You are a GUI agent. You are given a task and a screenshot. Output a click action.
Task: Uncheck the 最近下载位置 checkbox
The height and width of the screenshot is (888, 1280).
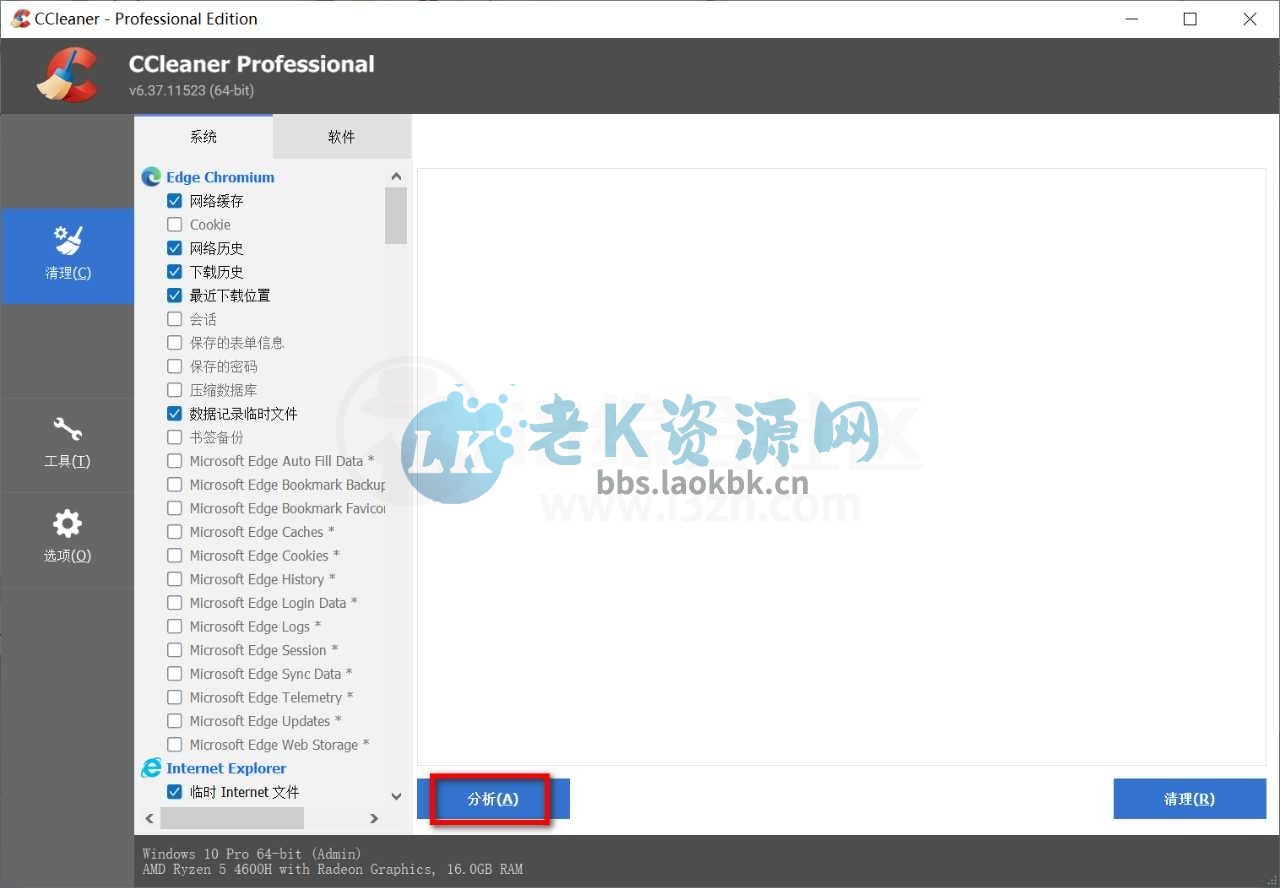click(x=174, y=296)
